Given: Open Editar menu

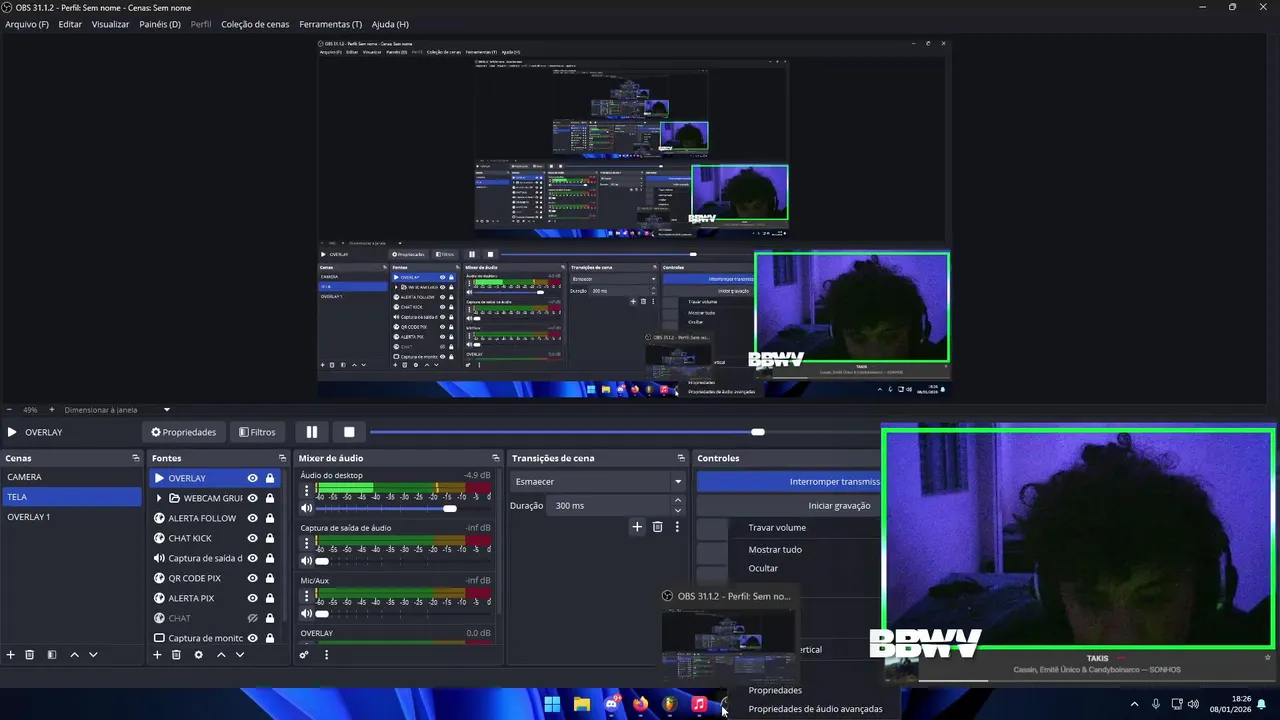Looking at the screenshot, I should [70, 24].
